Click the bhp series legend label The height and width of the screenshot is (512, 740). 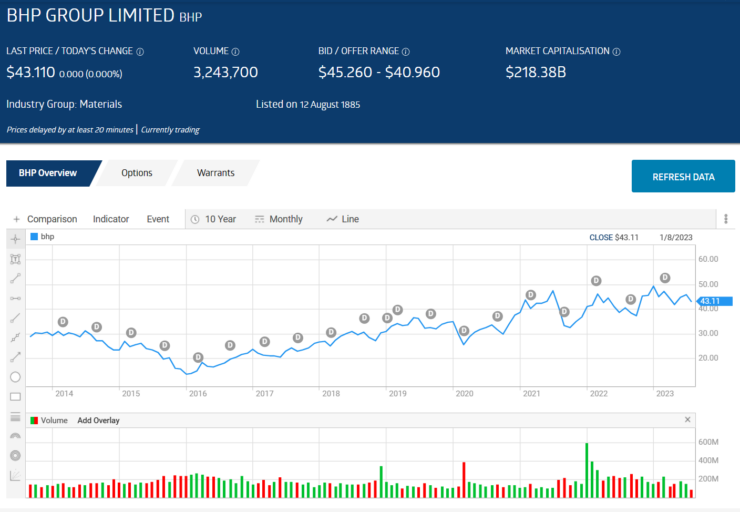pos(47,236)
